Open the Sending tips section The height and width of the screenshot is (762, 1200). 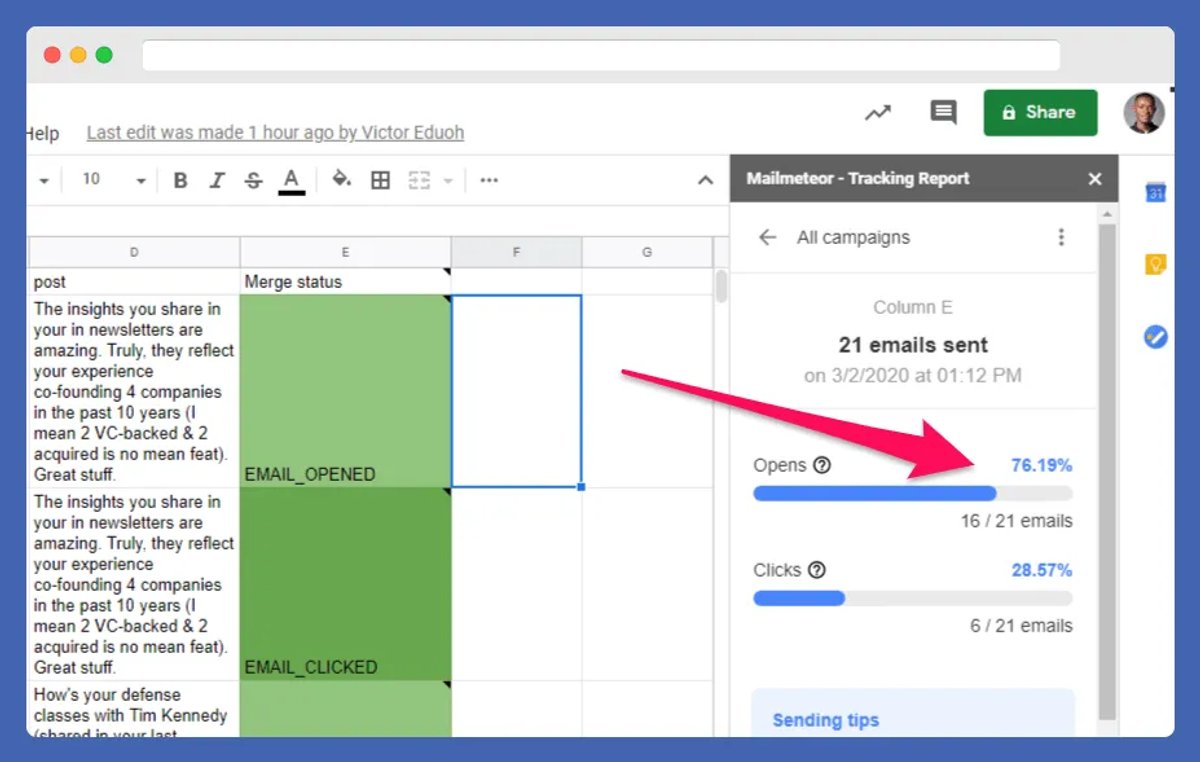(x=913, y=714)
